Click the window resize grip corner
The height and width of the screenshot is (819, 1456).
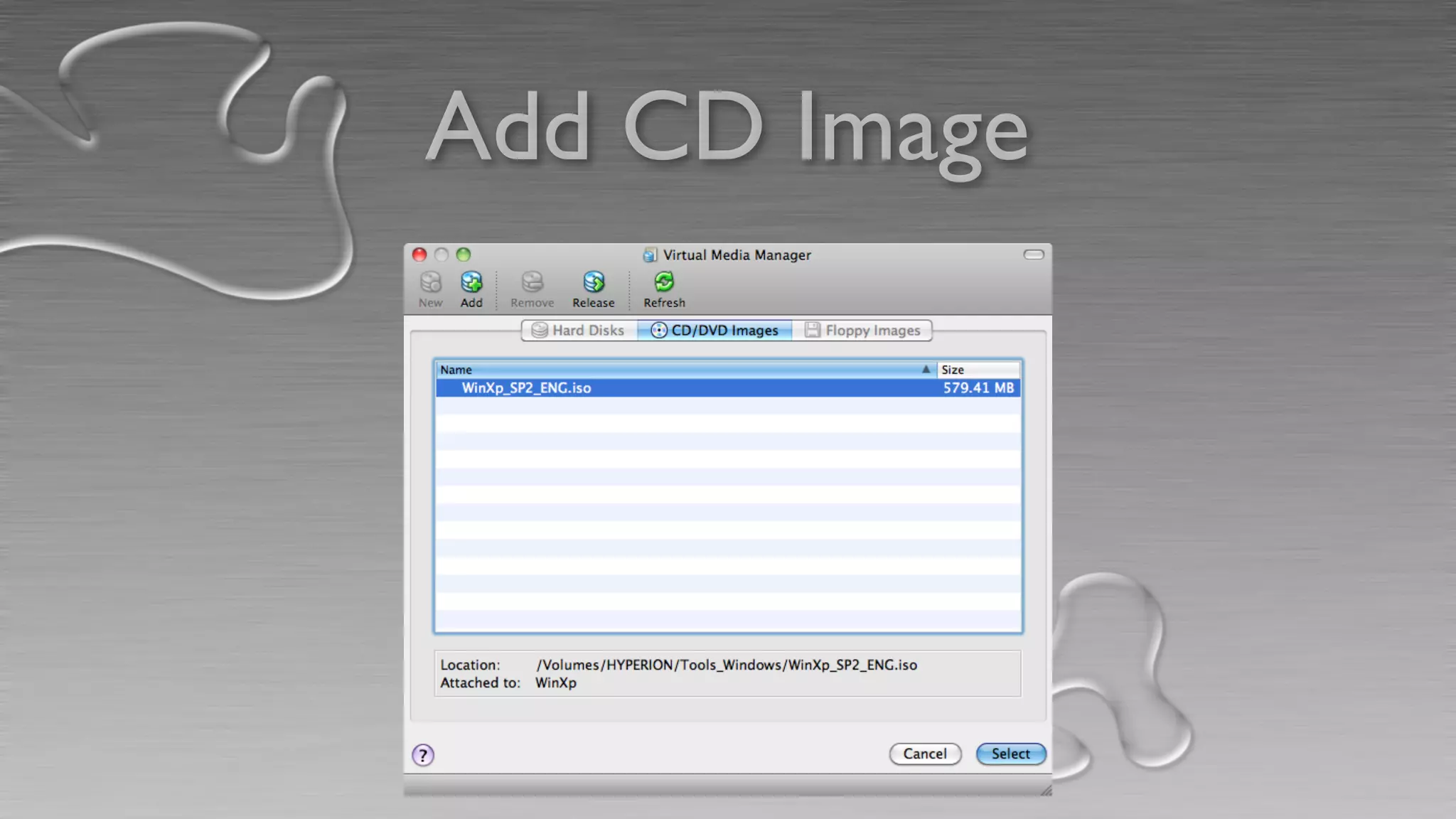click(1046, 791)
